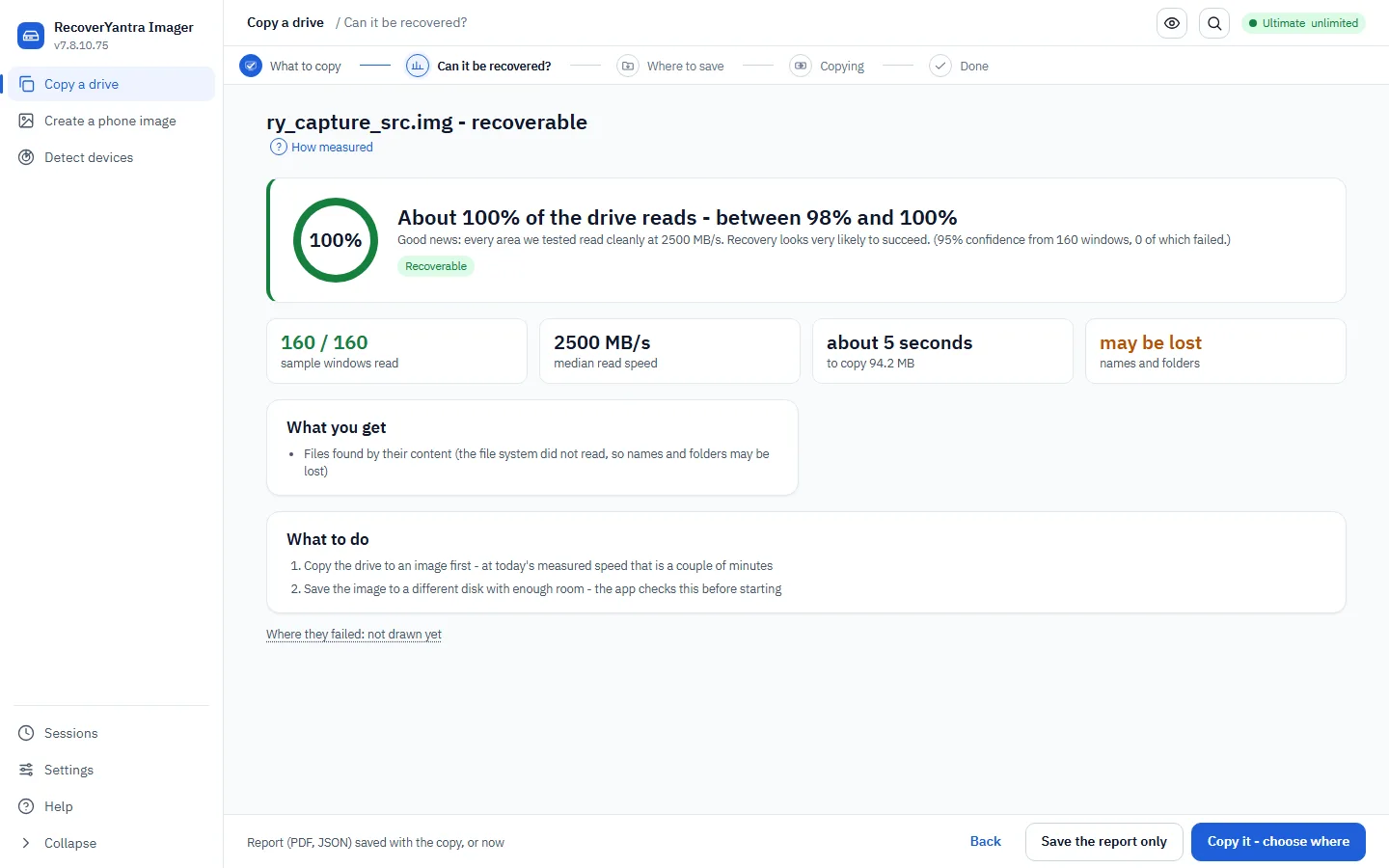The height and width of the screenshot is (868, 1389).
Task: Click the 160 / 160 sample windows card
Action: click(396, 351)
